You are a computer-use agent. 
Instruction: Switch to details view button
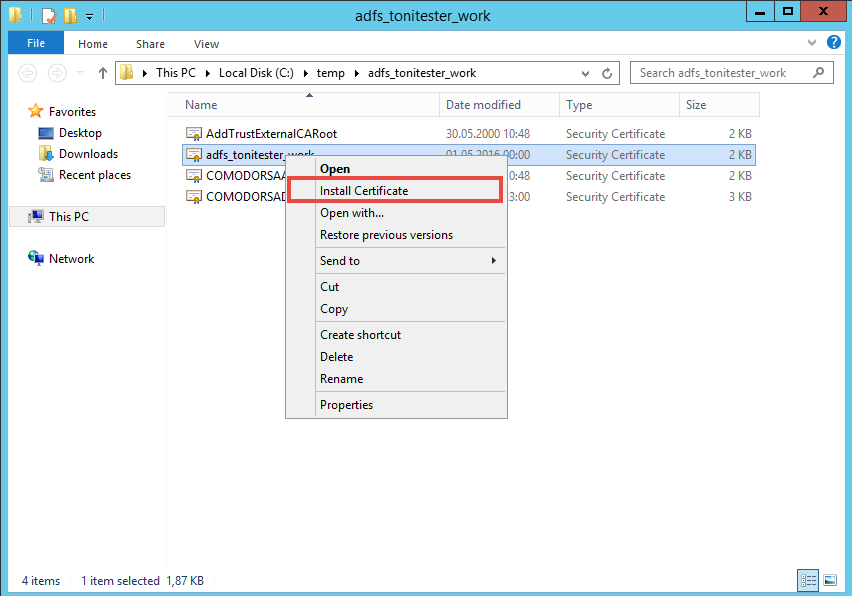tap(808, 580)
